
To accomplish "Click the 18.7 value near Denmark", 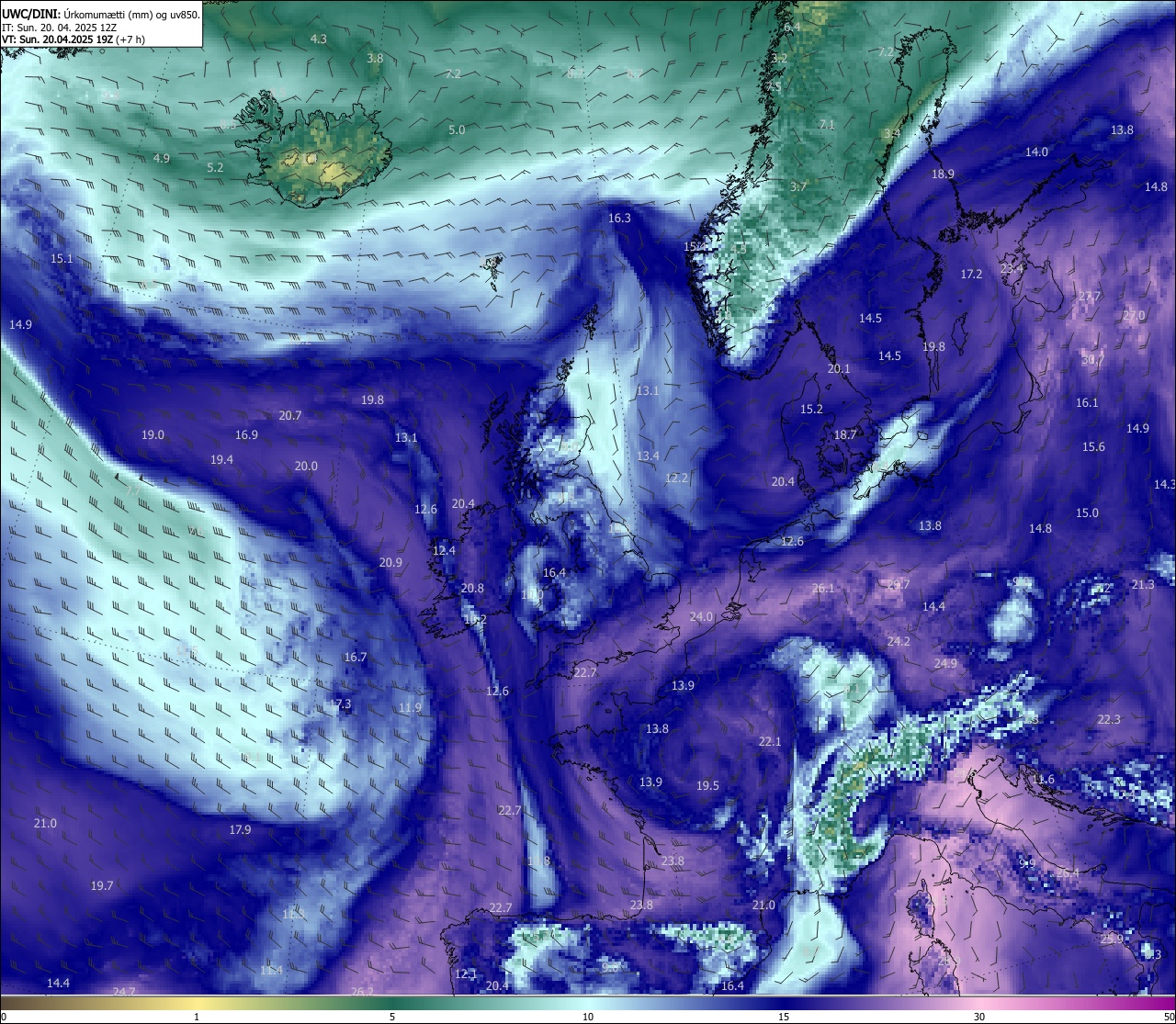I will [845, 435].
